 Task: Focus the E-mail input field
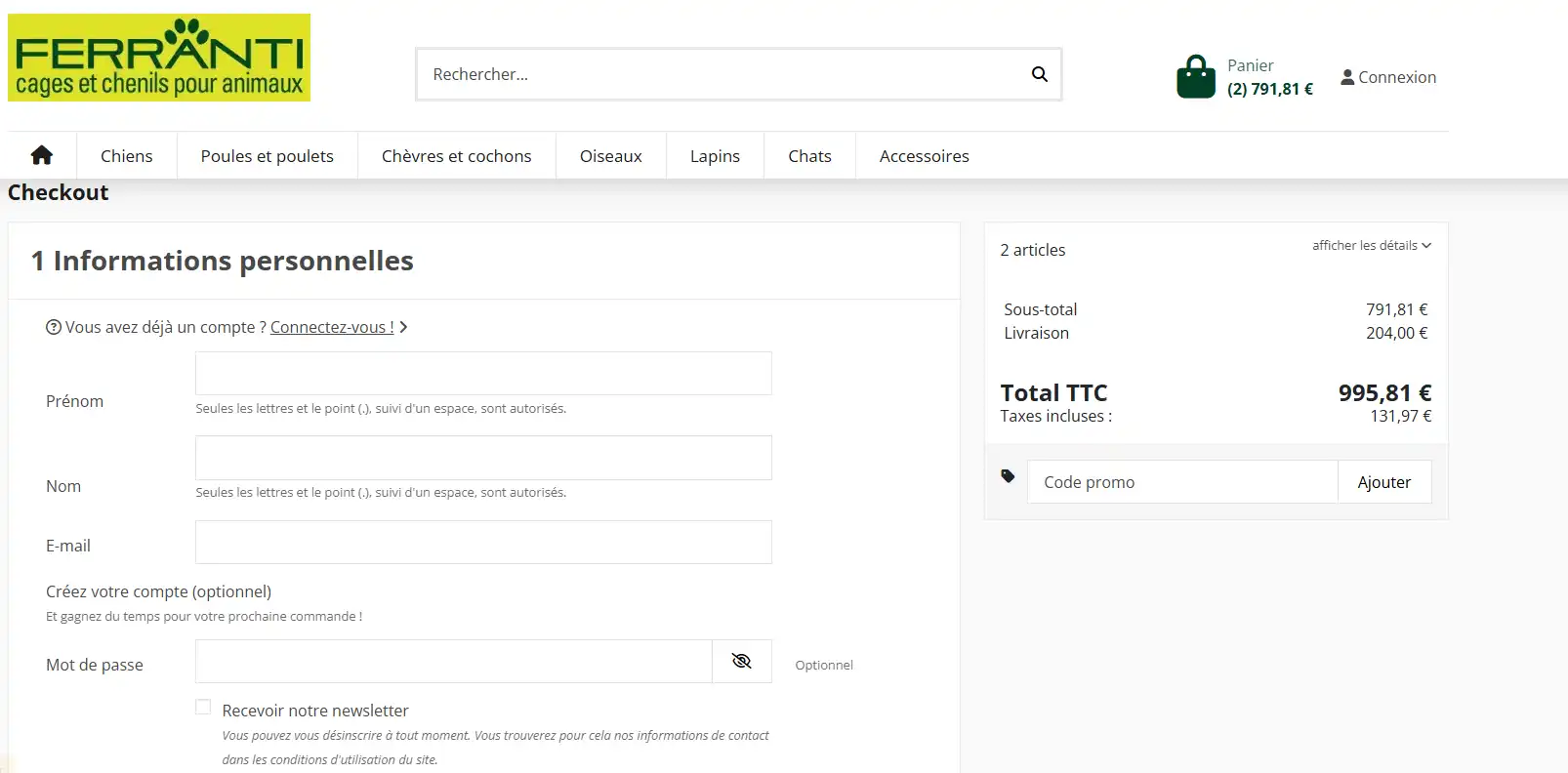[x=483, y=542]
